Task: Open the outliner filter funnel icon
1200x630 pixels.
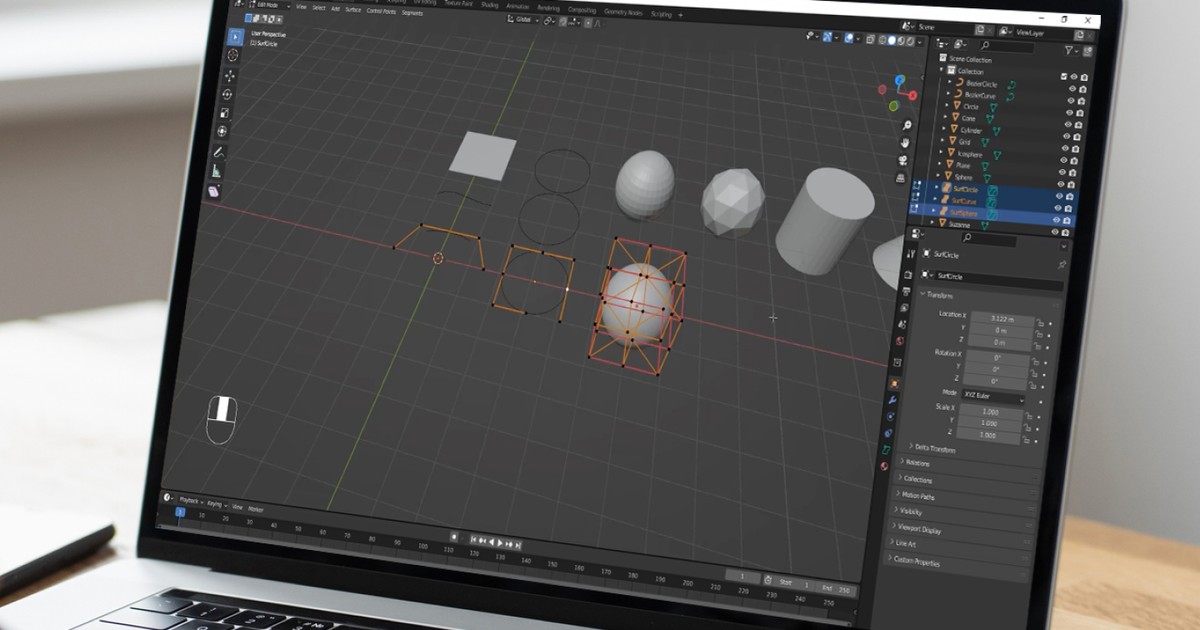Action: [1069, 49]
